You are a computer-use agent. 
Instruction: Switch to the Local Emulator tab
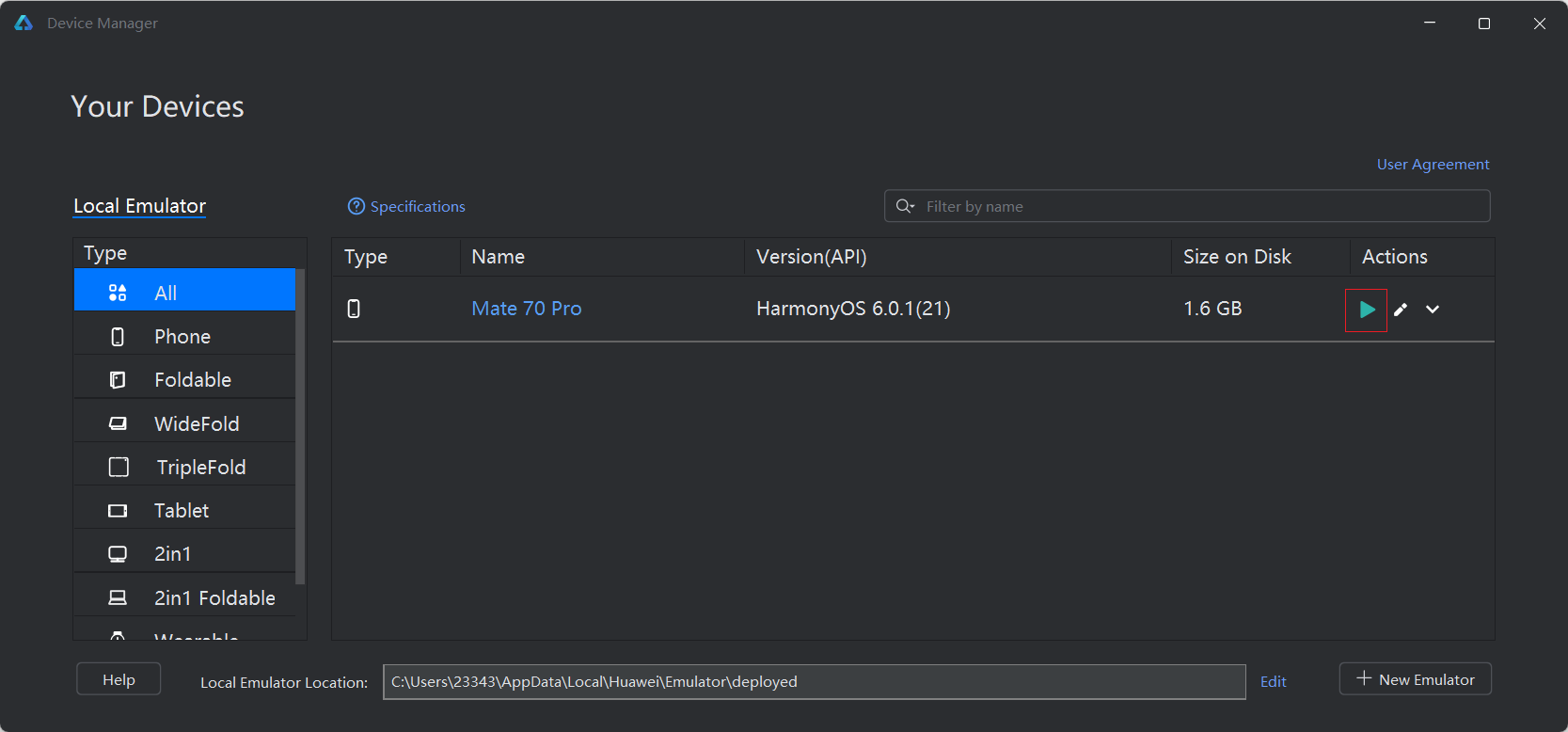[140, 206]
